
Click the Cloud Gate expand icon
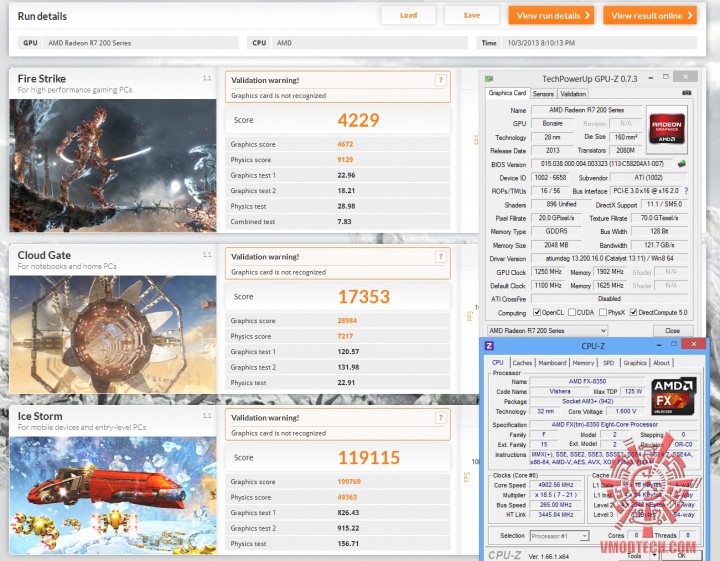pos(207,255)
